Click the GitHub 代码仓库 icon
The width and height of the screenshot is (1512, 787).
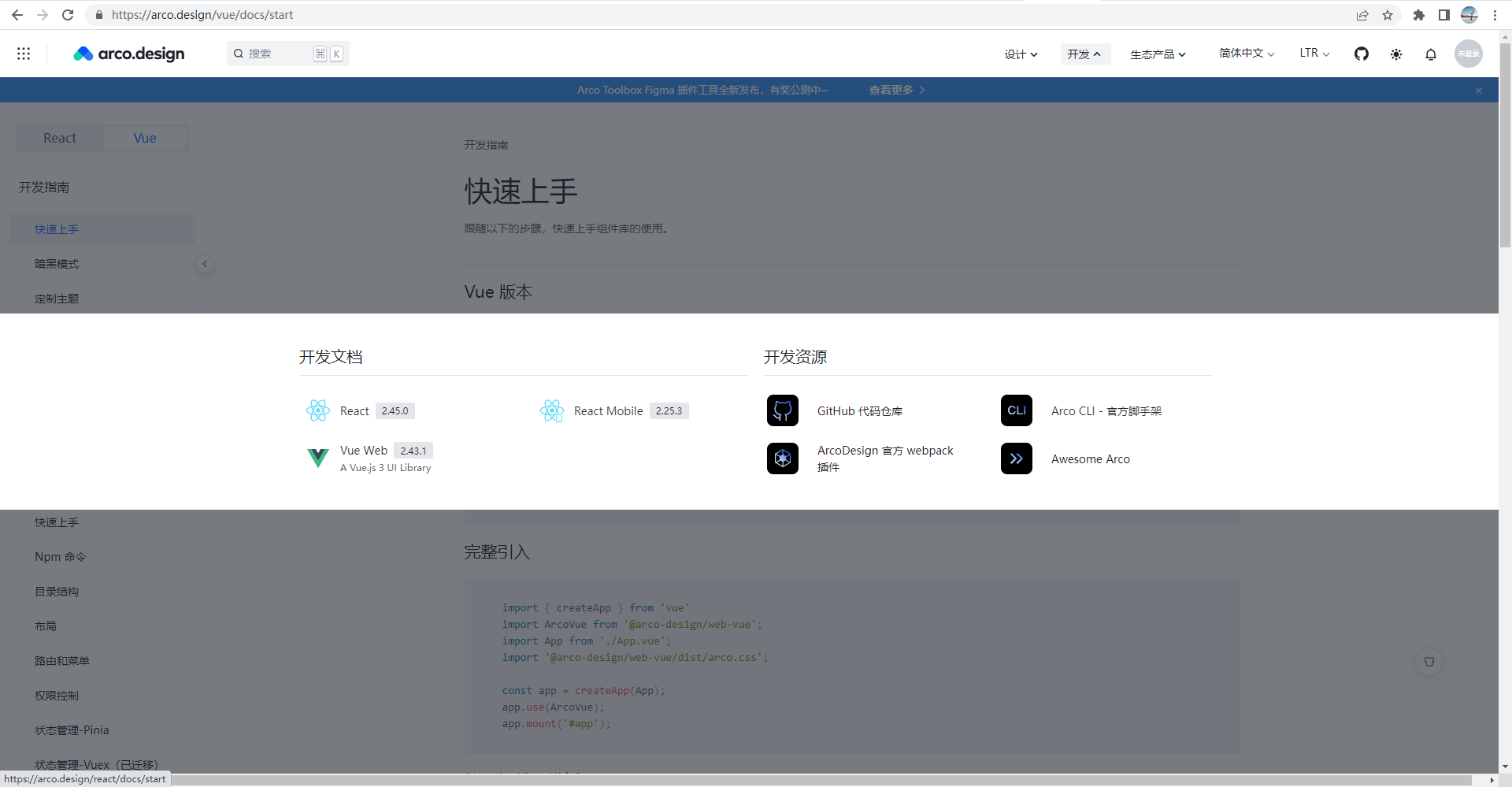click(x=783, y=410)
